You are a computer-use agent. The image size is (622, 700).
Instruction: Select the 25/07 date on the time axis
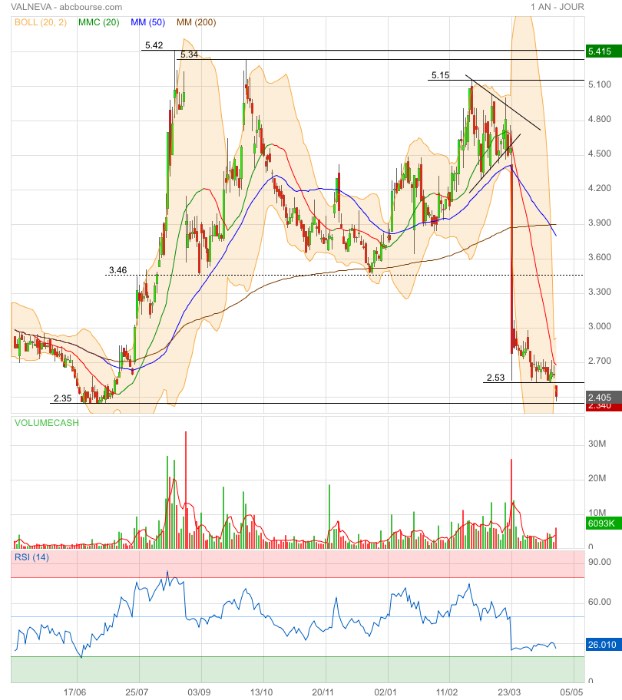click(x=137, y=692)
